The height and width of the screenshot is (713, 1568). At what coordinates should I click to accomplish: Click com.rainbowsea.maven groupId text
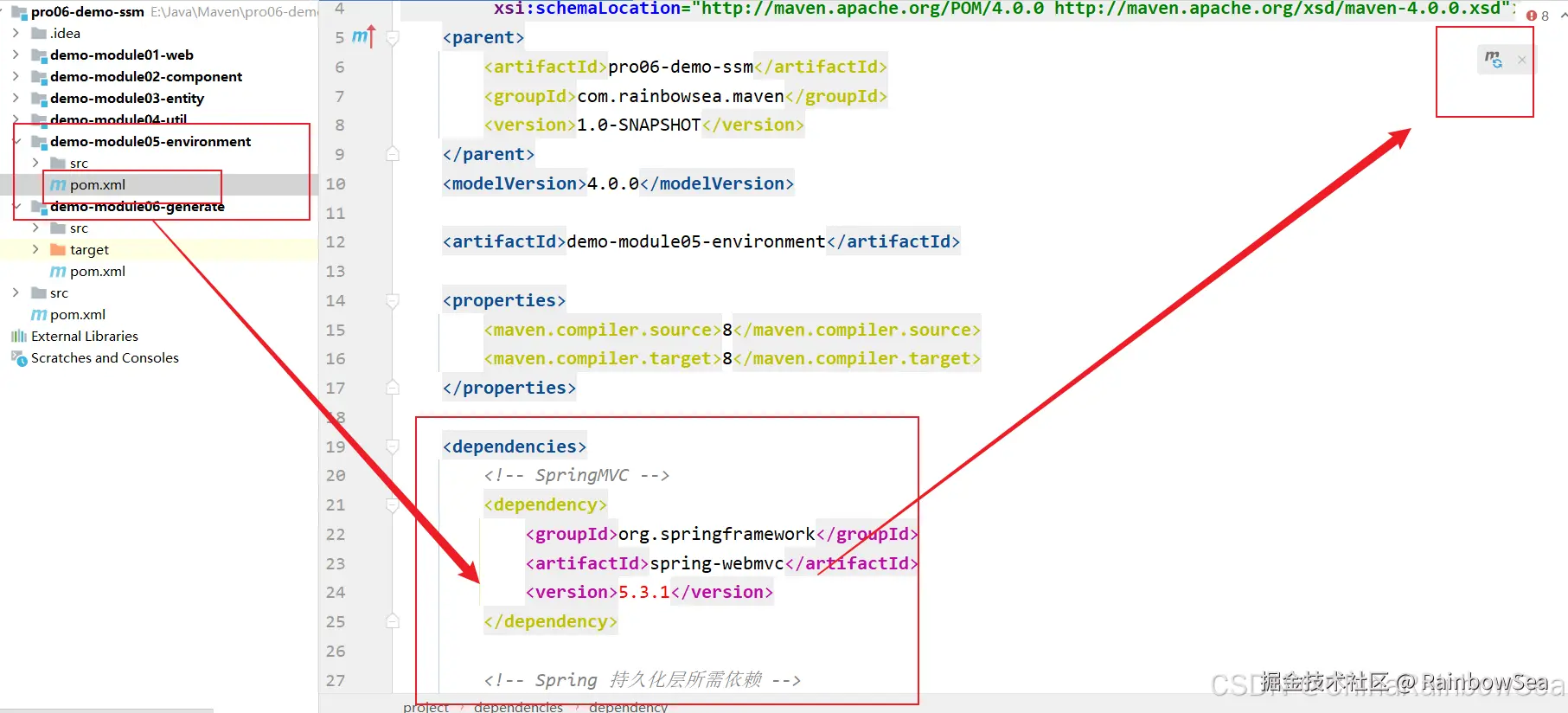tap(681, 96)
